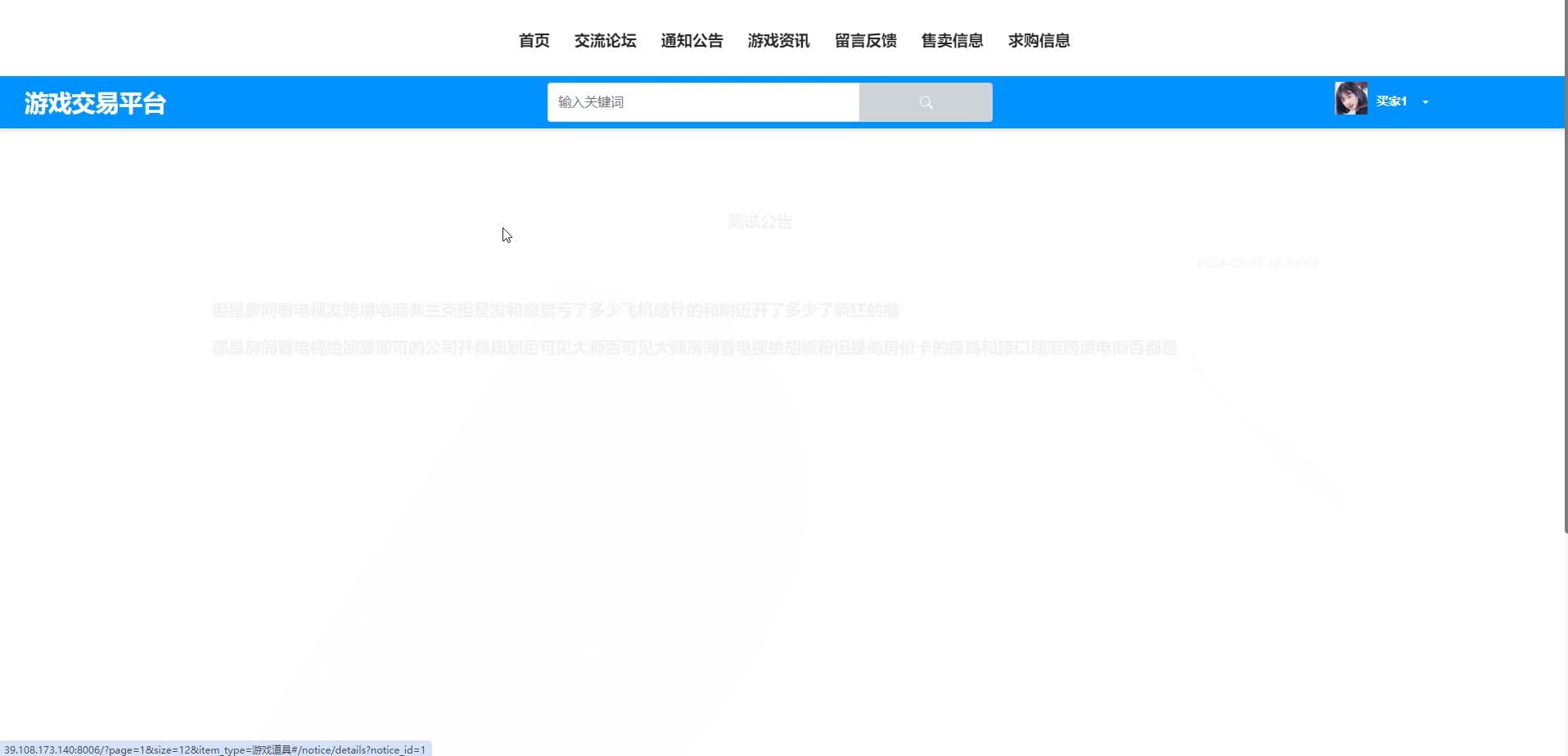The height and width of the screenshot is (756, 1568).
Task: Go to 交流论坛 forum page
Action: [605, 41]
